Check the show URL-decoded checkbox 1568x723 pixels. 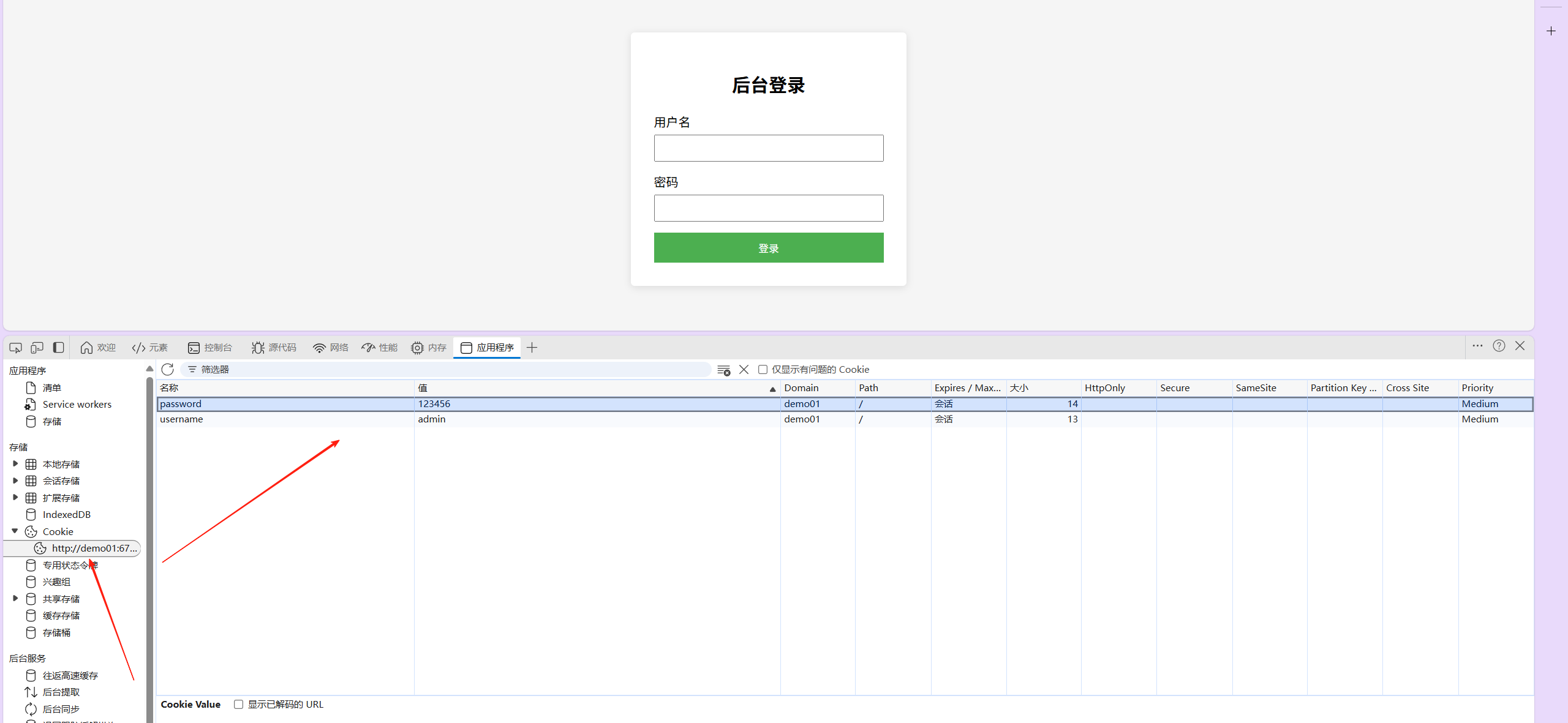pyautogui.click(x=238, y=705)
